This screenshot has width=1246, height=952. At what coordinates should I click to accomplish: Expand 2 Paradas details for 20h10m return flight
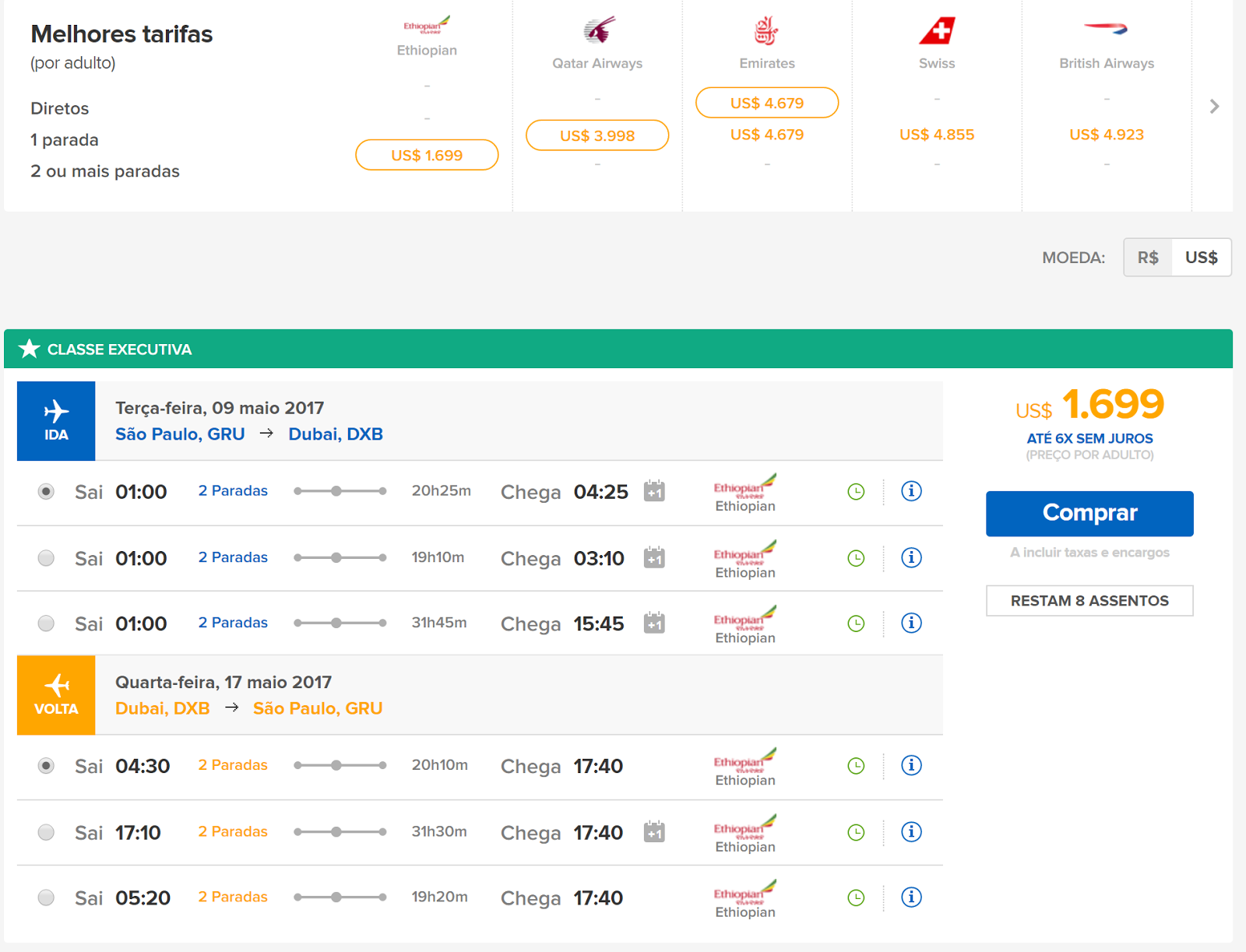coord(233,765)
